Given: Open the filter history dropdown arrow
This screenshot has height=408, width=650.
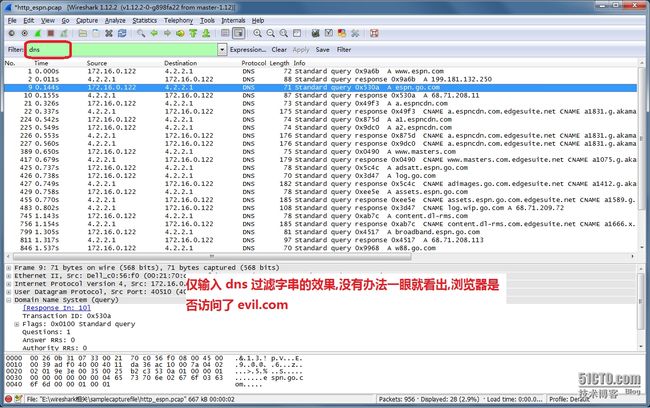Looking at the screenshot, I should [222, 50].
